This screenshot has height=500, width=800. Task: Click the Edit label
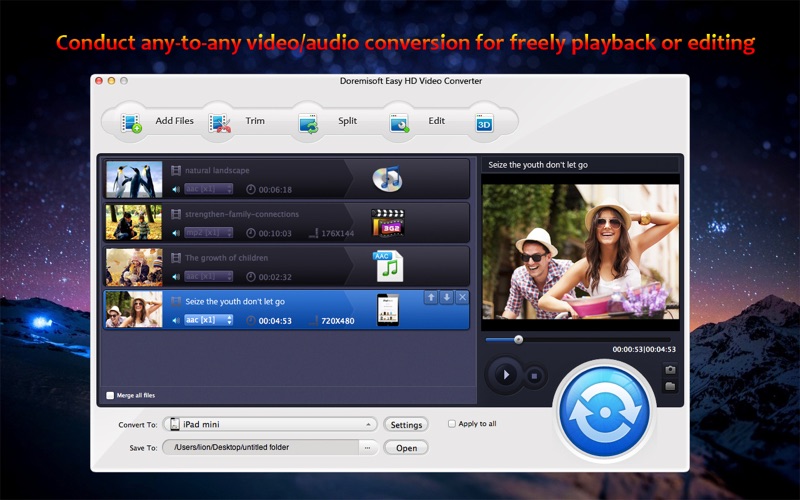coord(437,121)
